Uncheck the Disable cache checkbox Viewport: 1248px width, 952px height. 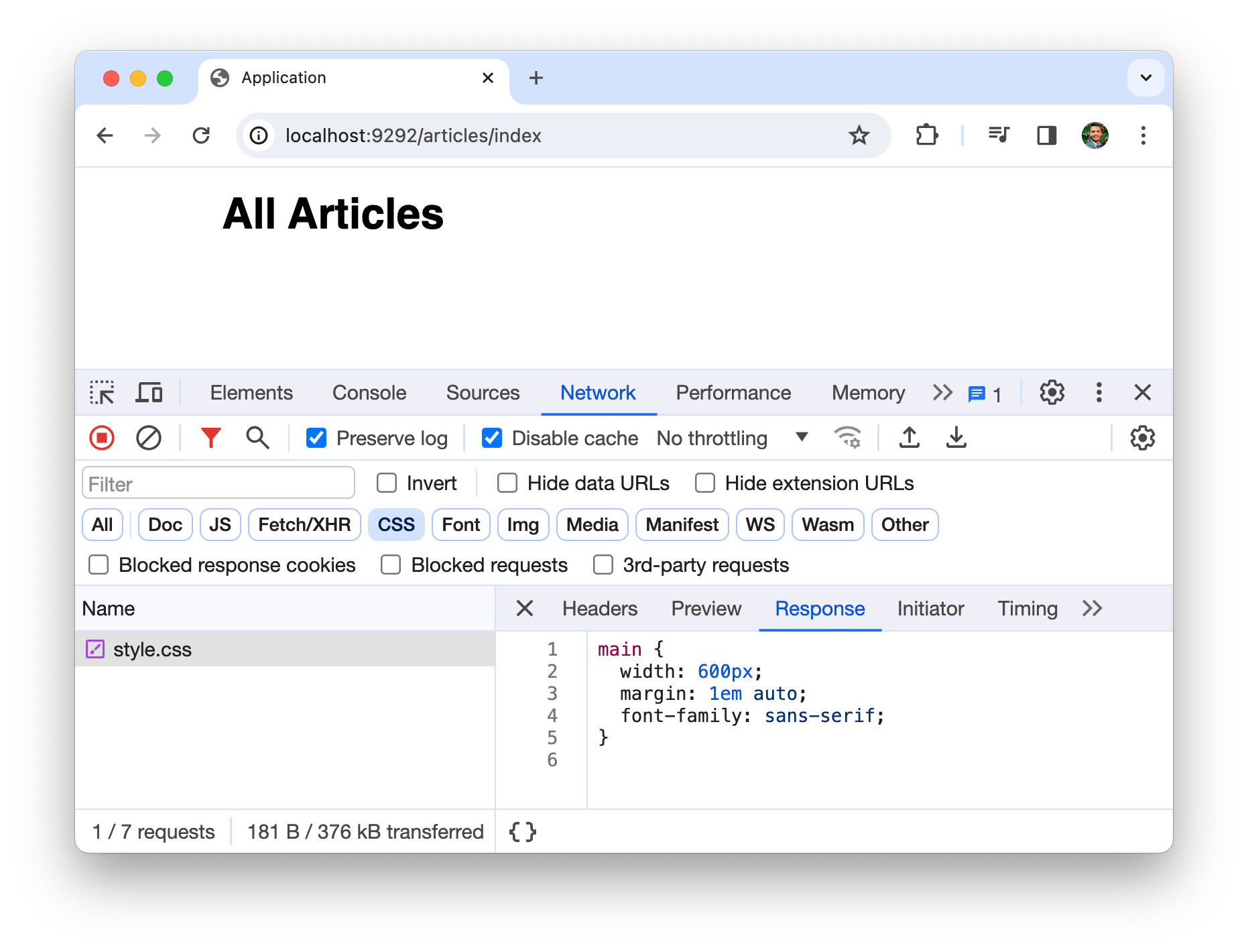[492, 438]
